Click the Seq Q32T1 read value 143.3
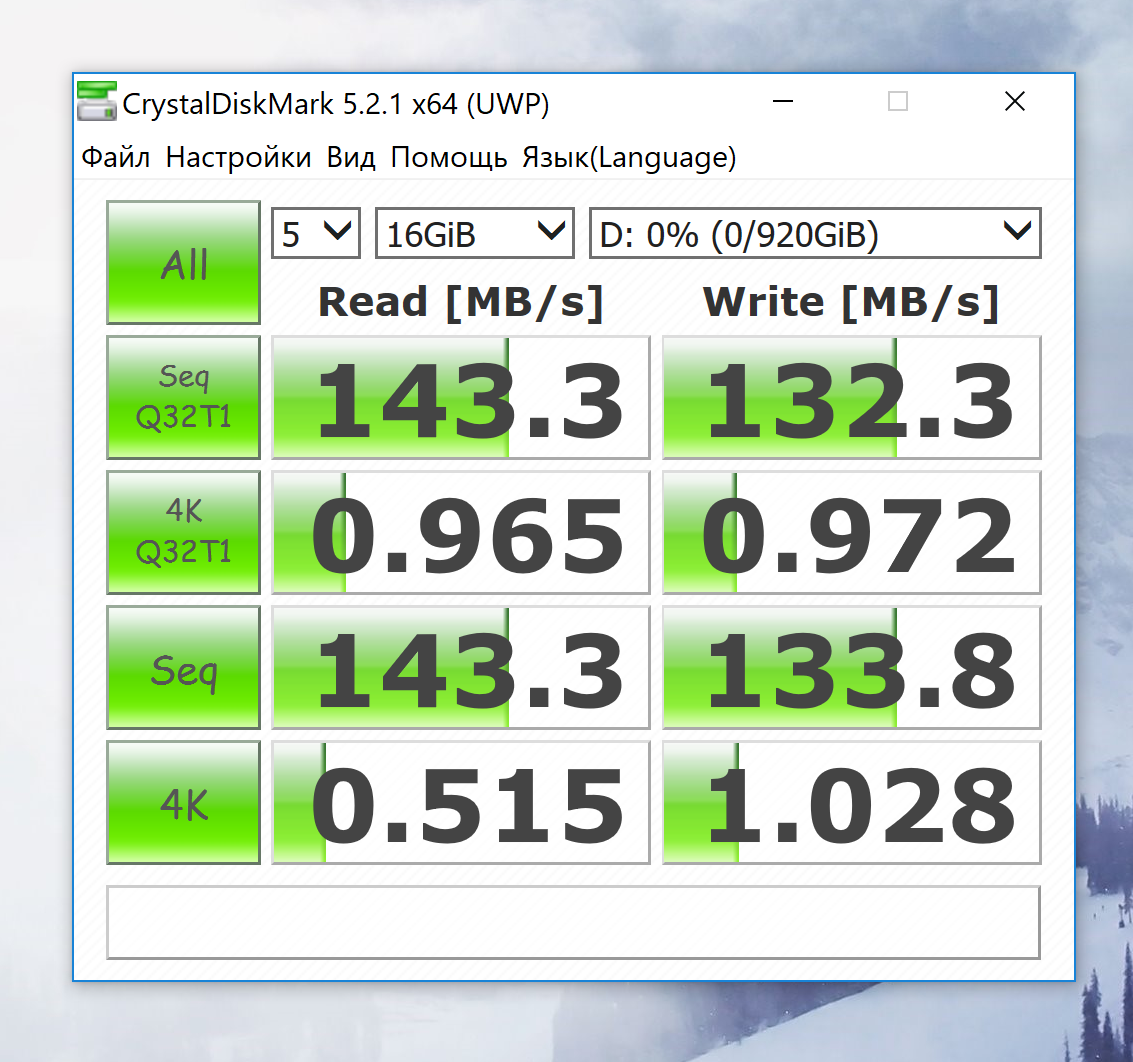1133x1062 pixels. (x=461, y=397)
